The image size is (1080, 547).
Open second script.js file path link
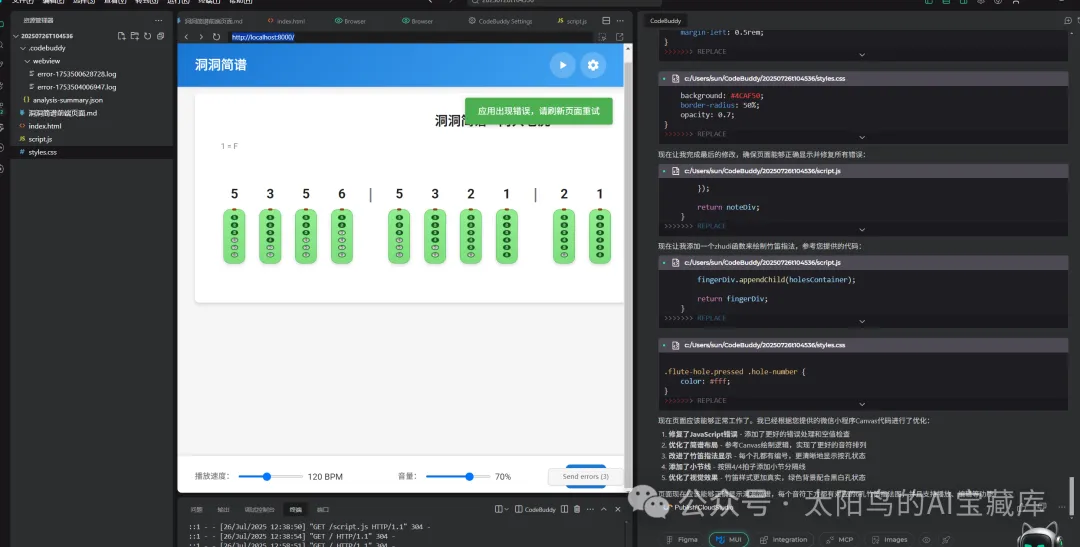[762, 262]
